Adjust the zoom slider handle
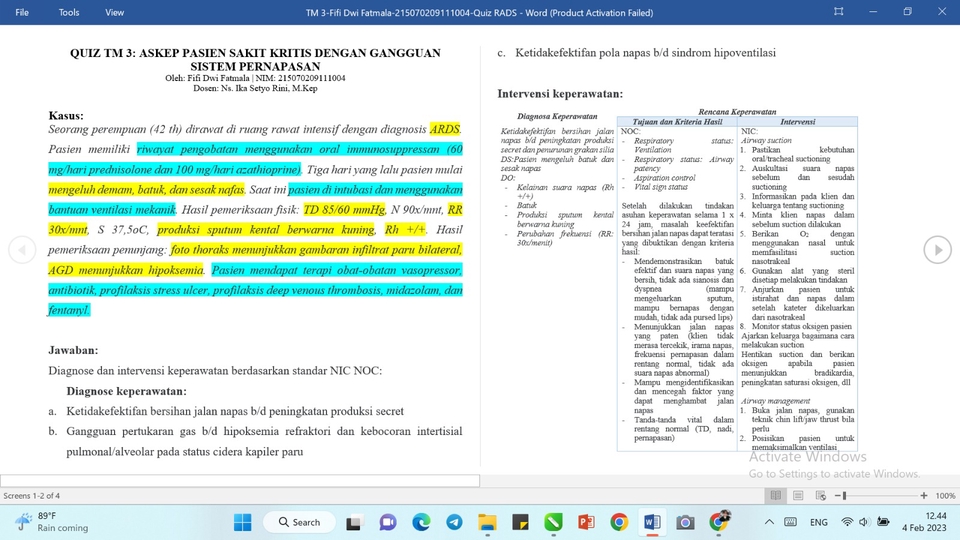The width and height of the screenshot is (960, 540). [844, 495]
